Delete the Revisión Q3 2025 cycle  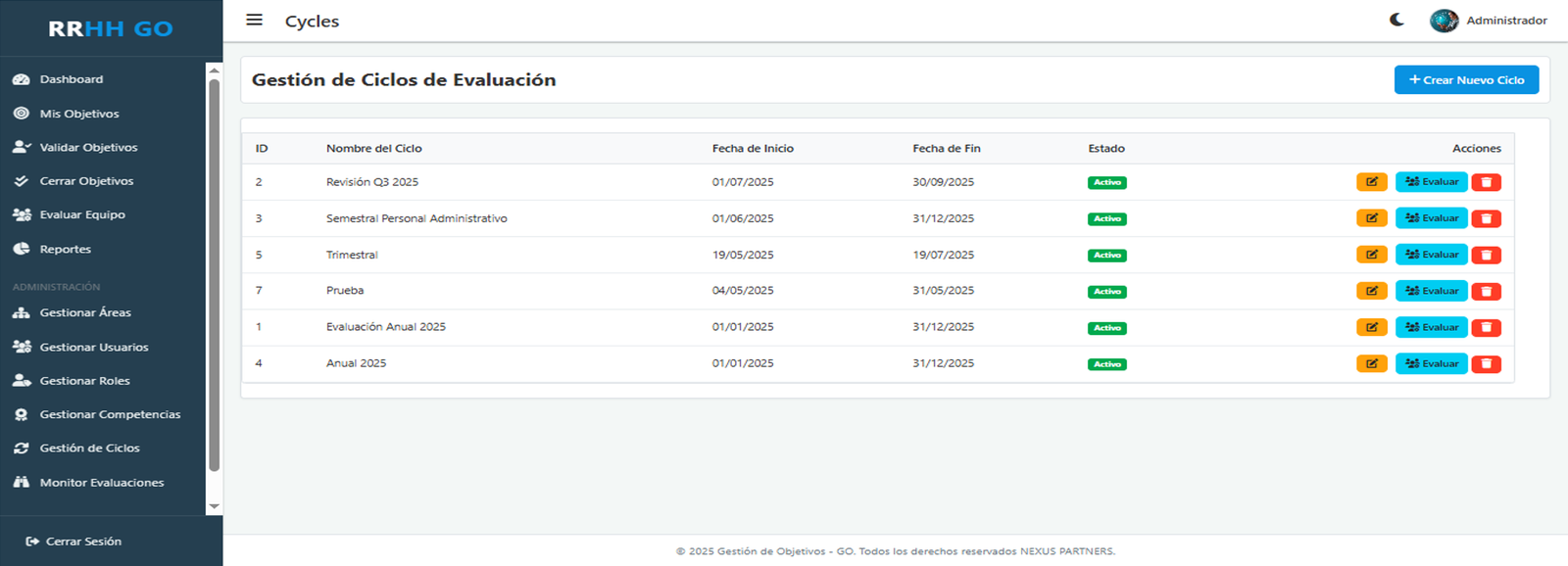(x=1486, y=182)
